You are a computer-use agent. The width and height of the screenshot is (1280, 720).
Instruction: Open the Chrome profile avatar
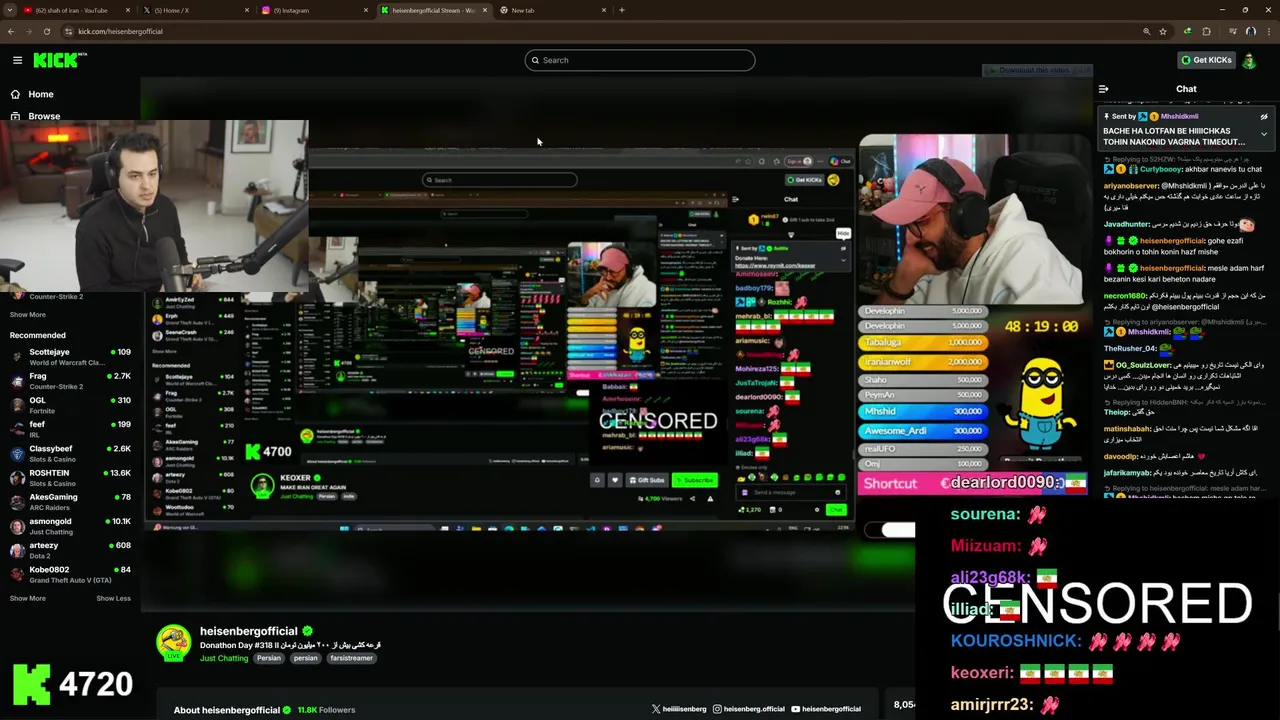pos(1250,31)
